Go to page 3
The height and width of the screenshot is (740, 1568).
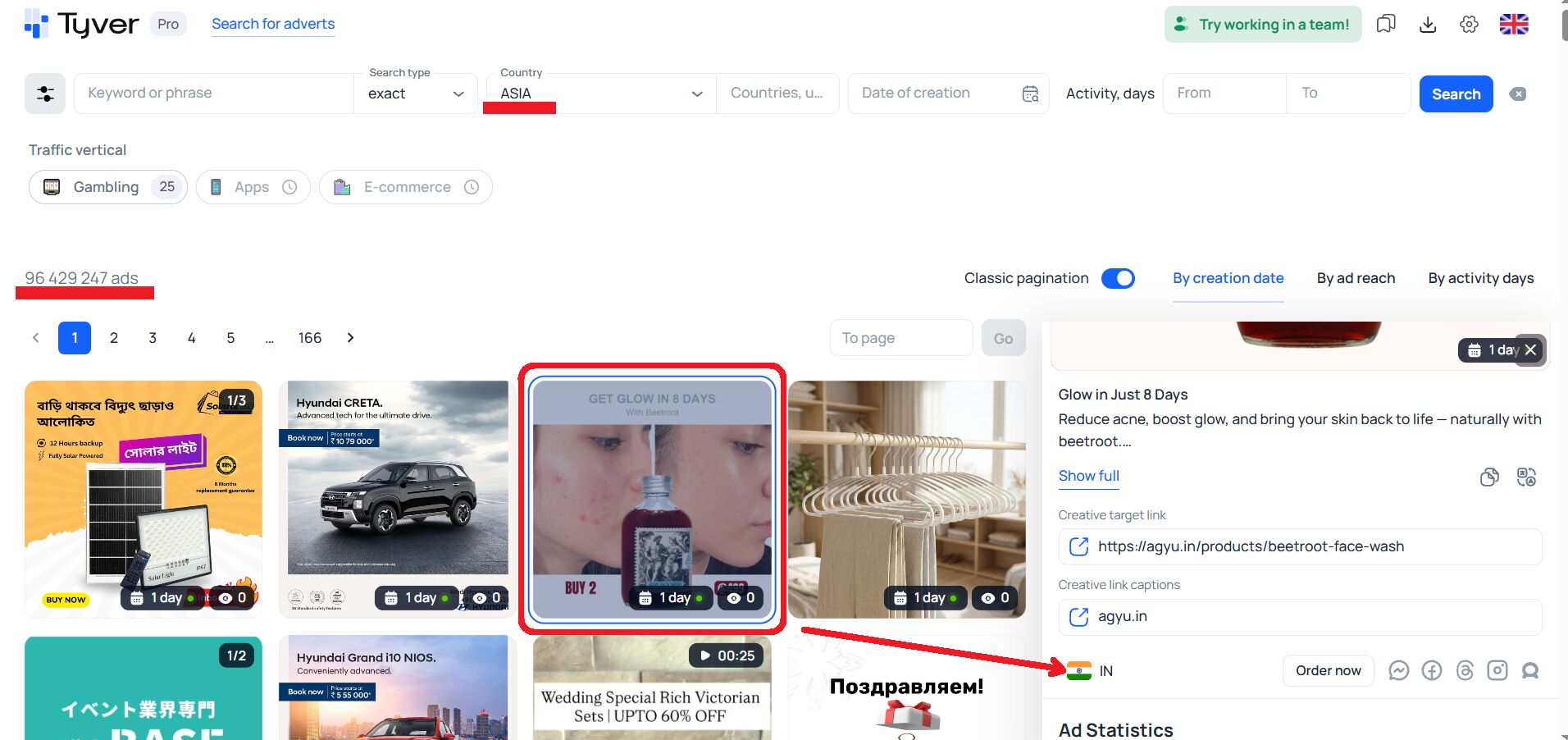pos(153,338)
